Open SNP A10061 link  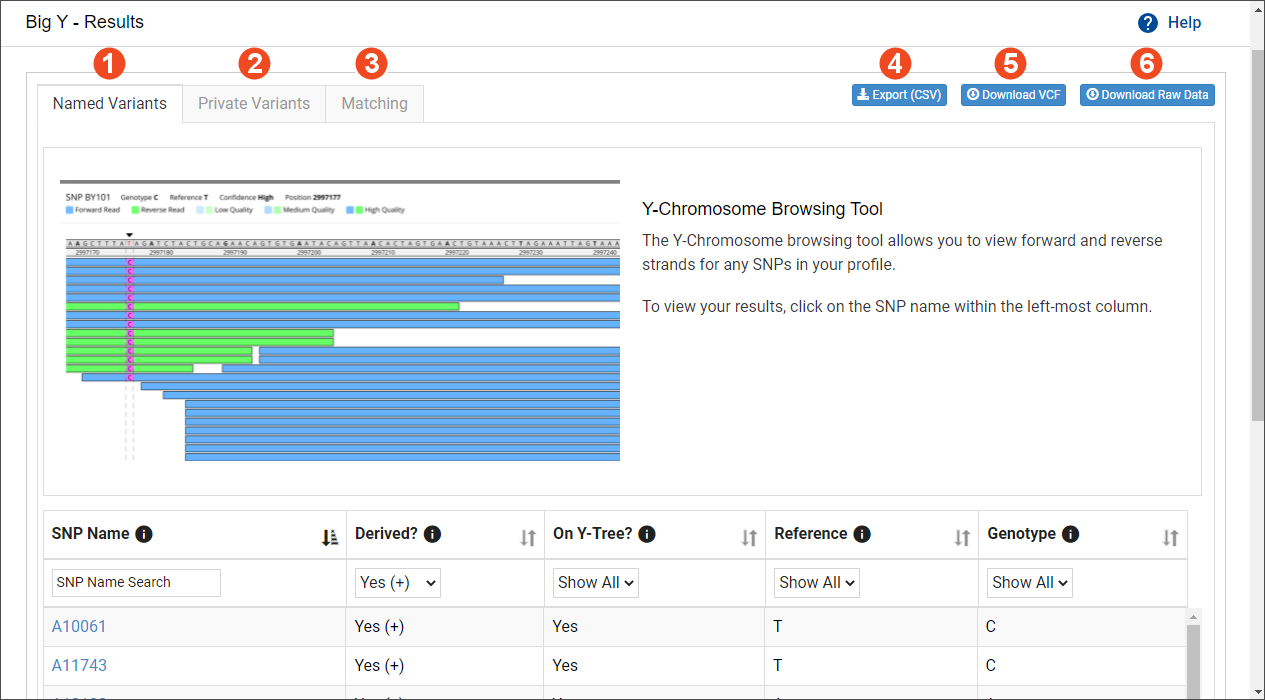79,626
